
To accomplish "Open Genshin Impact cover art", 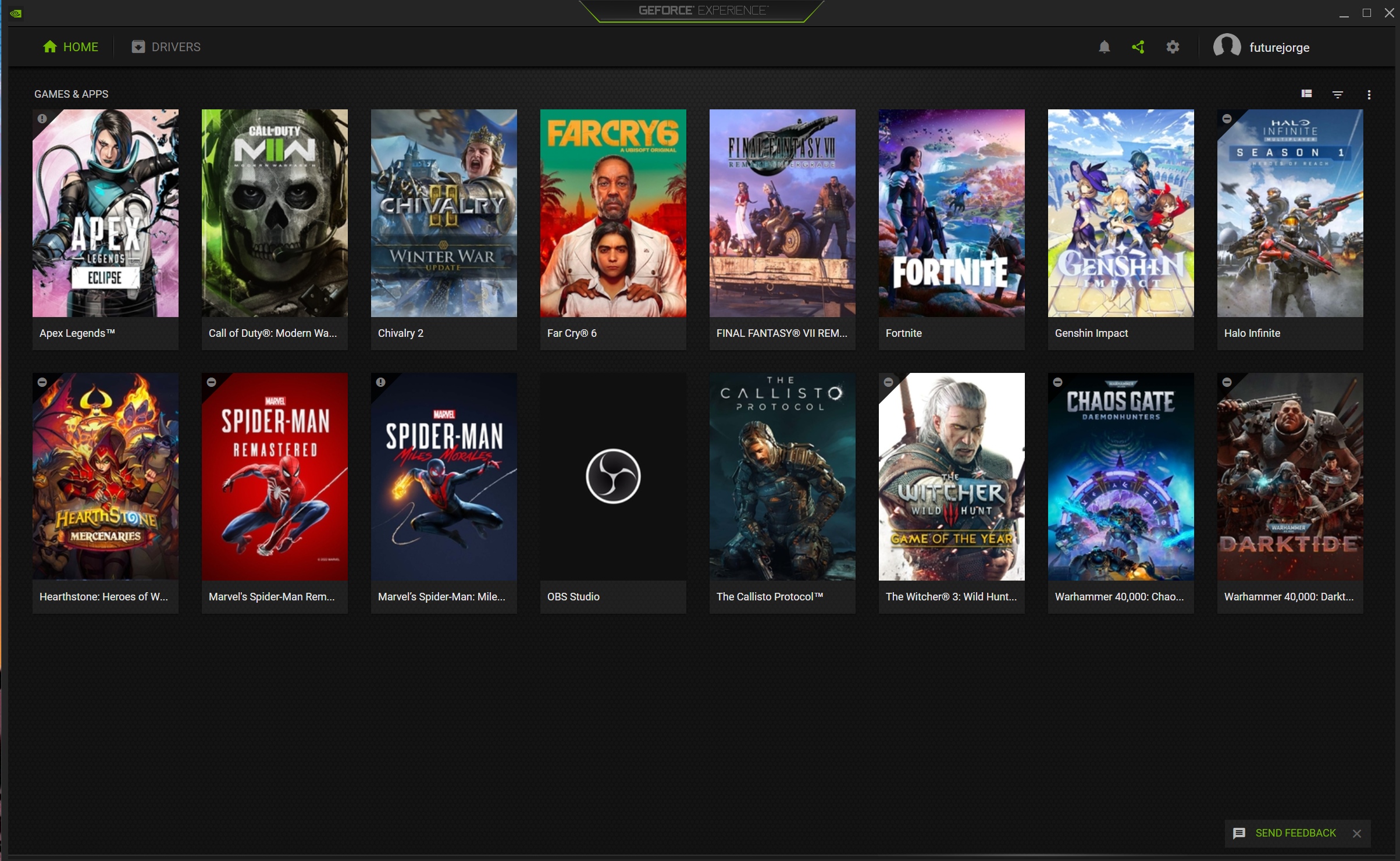I will (x=1121, y=213).
